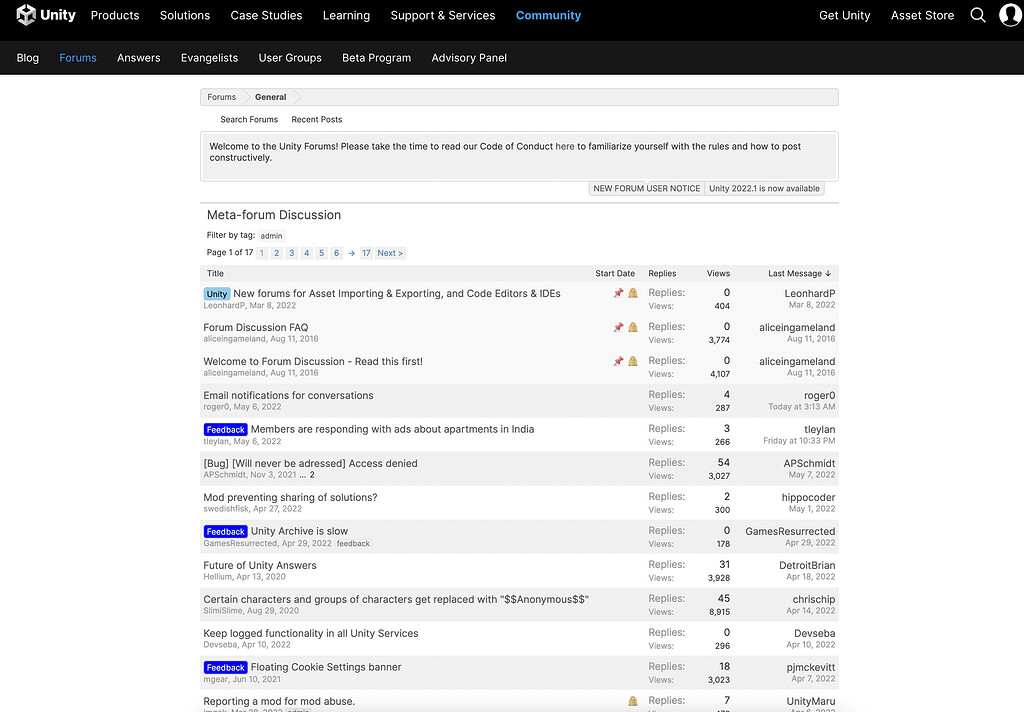Click lock icon on New forums thread
Viewport: 1024px width, 712px height.
(633, 293)
